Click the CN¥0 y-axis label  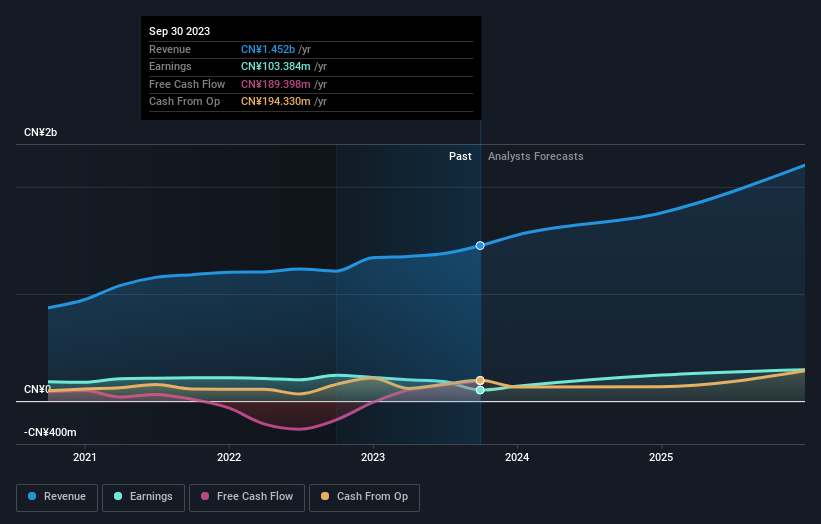(x=37, y=389)
